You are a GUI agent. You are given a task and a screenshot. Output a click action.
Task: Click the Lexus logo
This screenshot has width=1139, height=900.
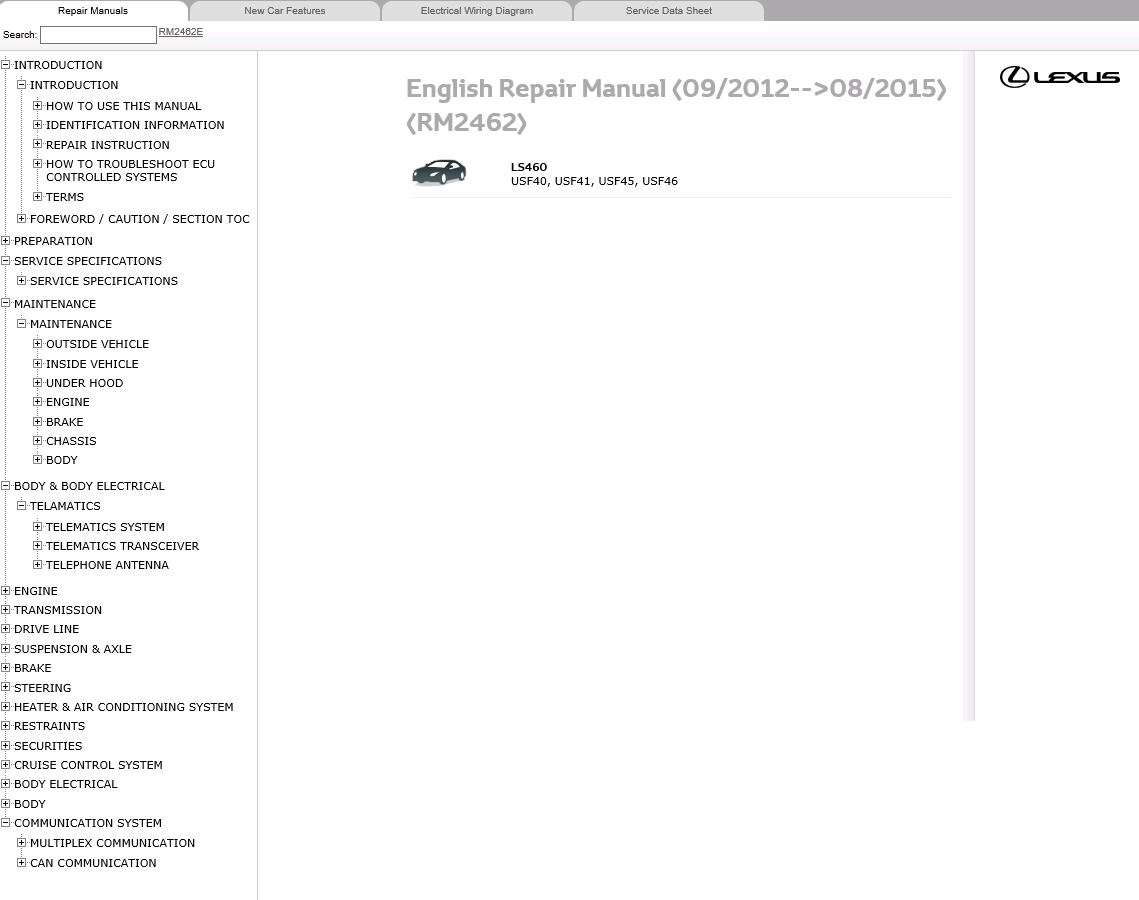1059,77
